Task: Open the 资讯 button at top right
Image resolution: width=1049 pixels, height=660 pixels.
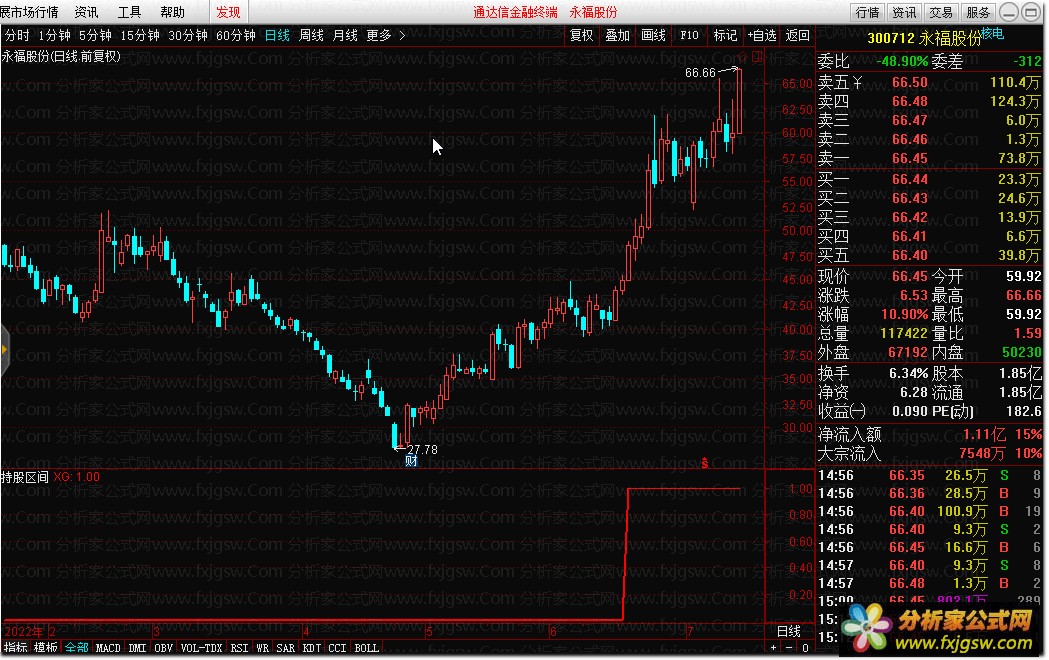Action: 904,12
